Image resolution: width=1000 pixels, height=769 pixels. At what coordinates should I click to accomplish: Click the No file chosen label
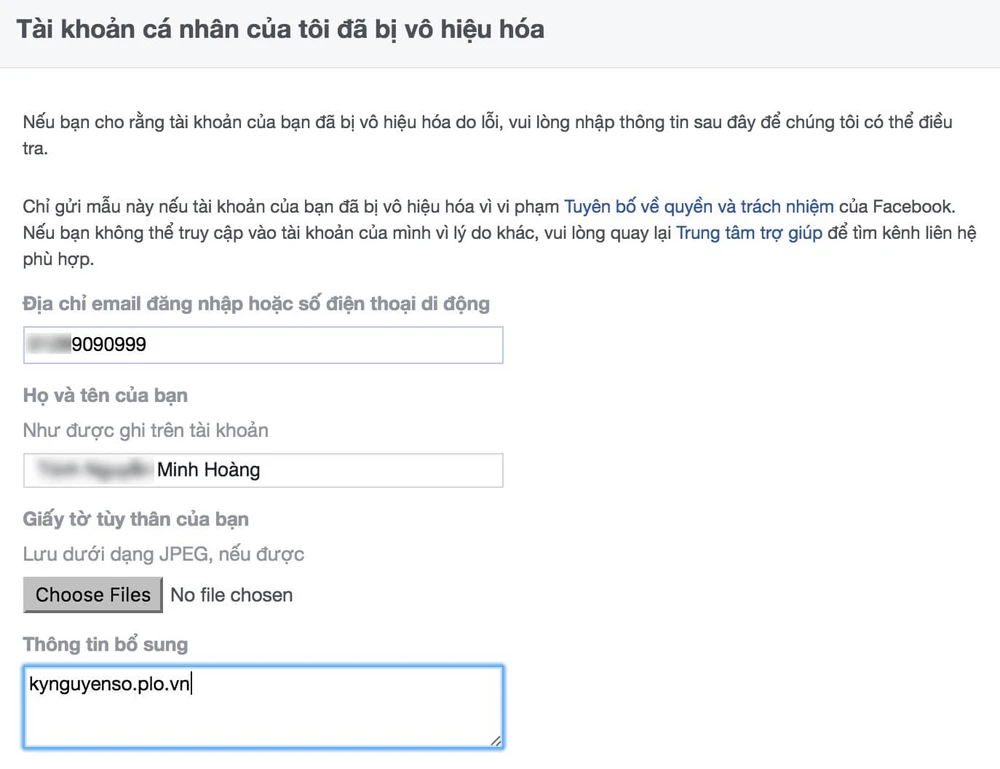point(231,595)
